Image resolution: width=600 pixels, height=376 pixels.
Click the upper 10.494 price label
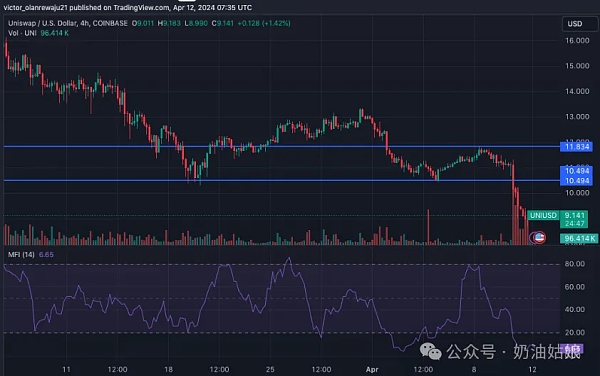pos(576,171)
